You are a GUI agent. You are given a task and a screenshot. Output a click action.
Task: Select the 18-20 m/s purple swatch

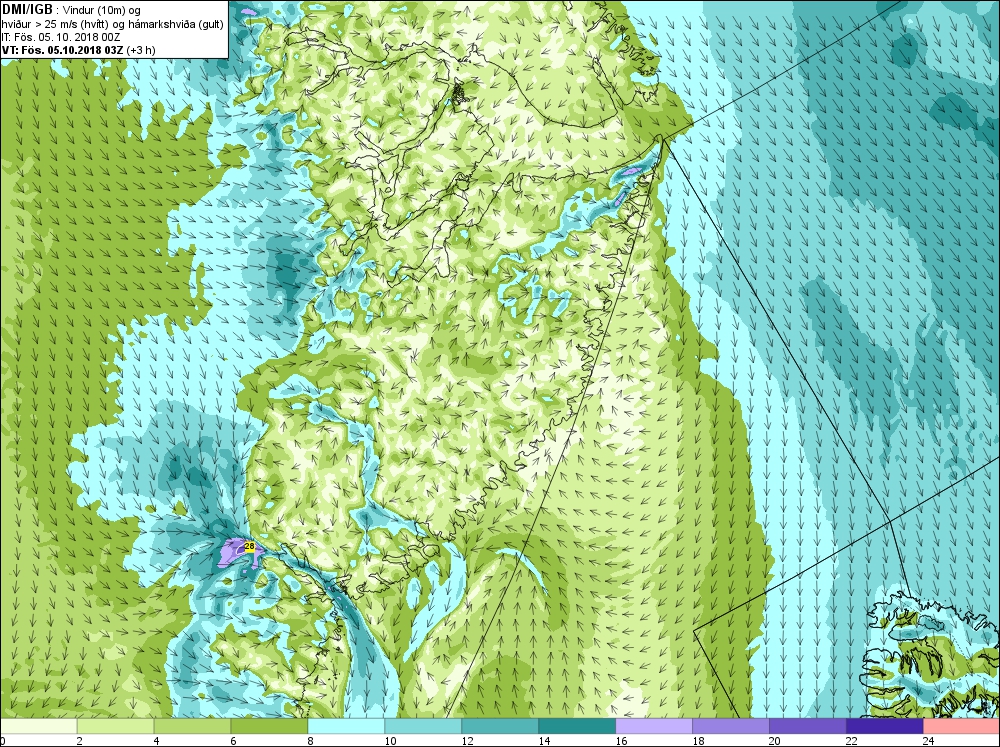pyautogui.click(x=731, y=727)
